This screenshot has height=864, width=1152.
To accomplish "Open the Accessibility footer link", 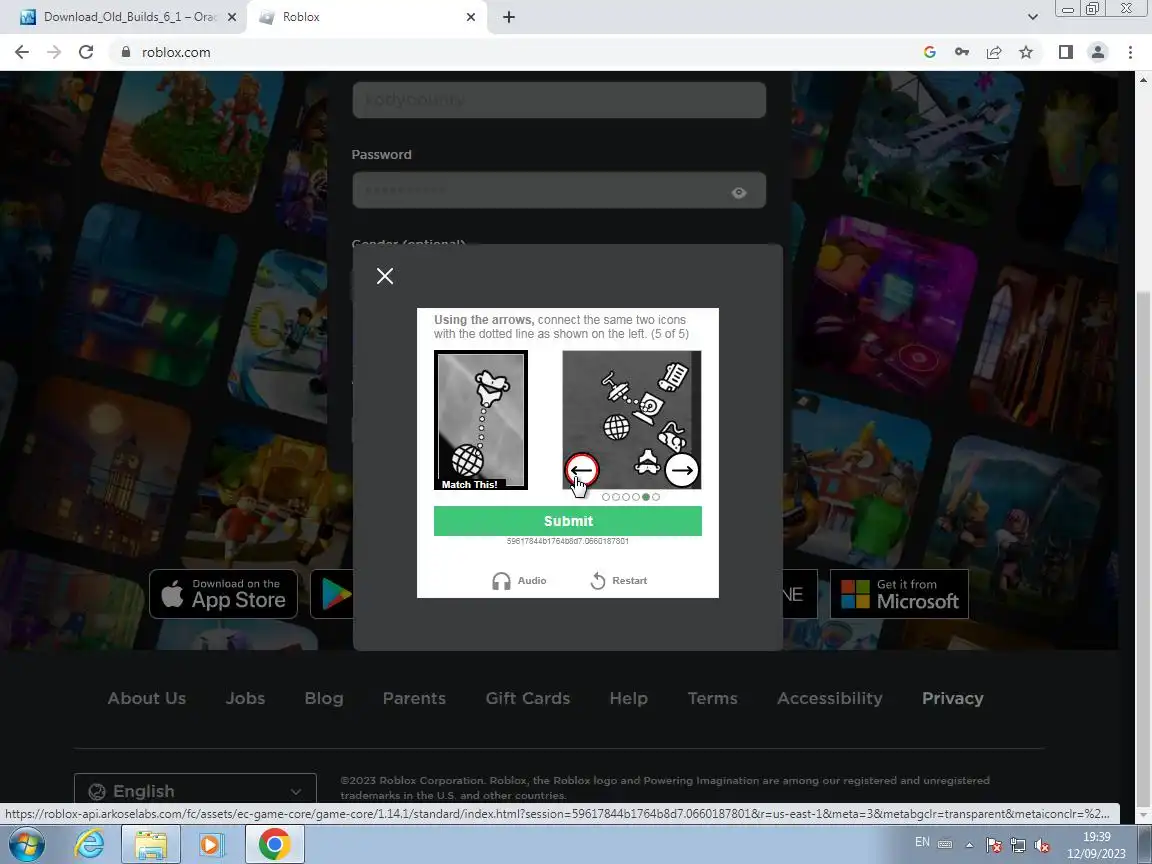I will [830, 698].
